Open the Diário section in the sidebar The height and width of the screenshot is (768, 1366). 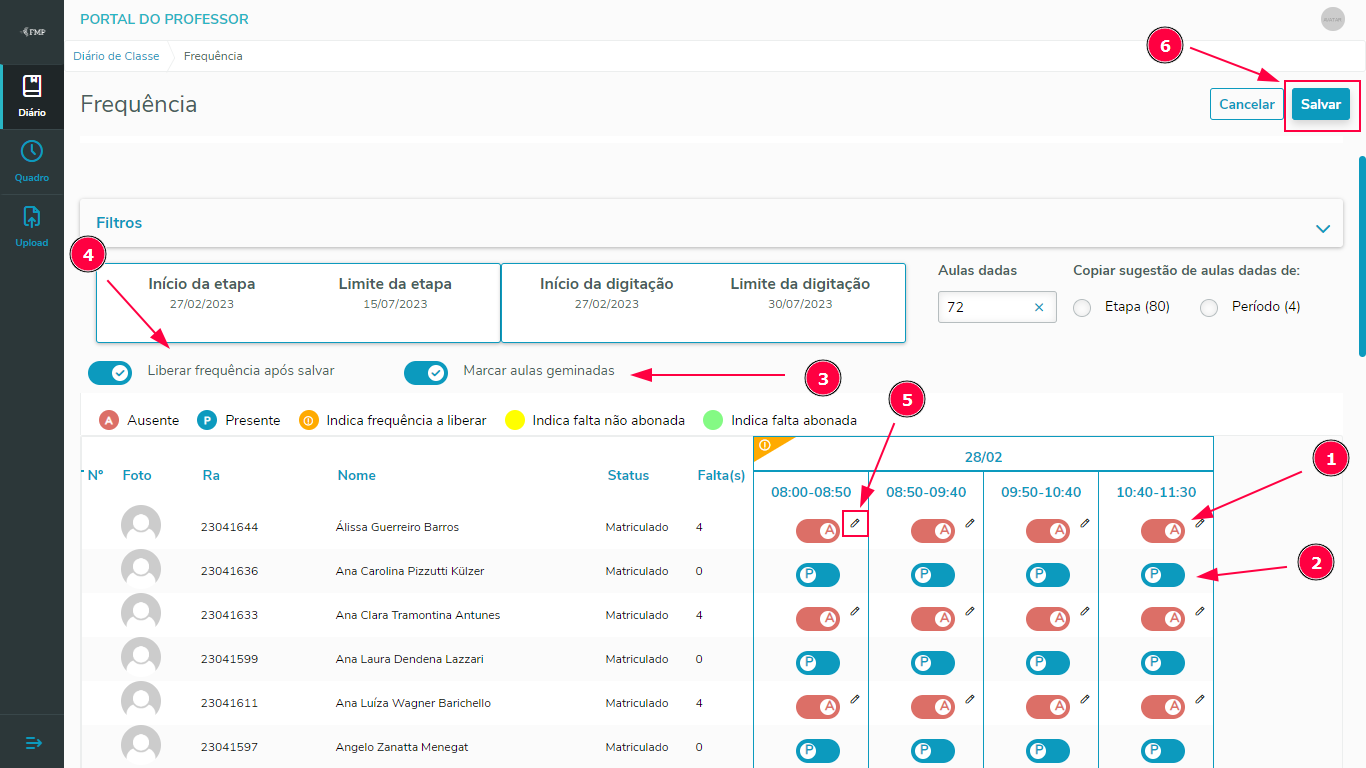pyautogui.click(x=32, y=96)
